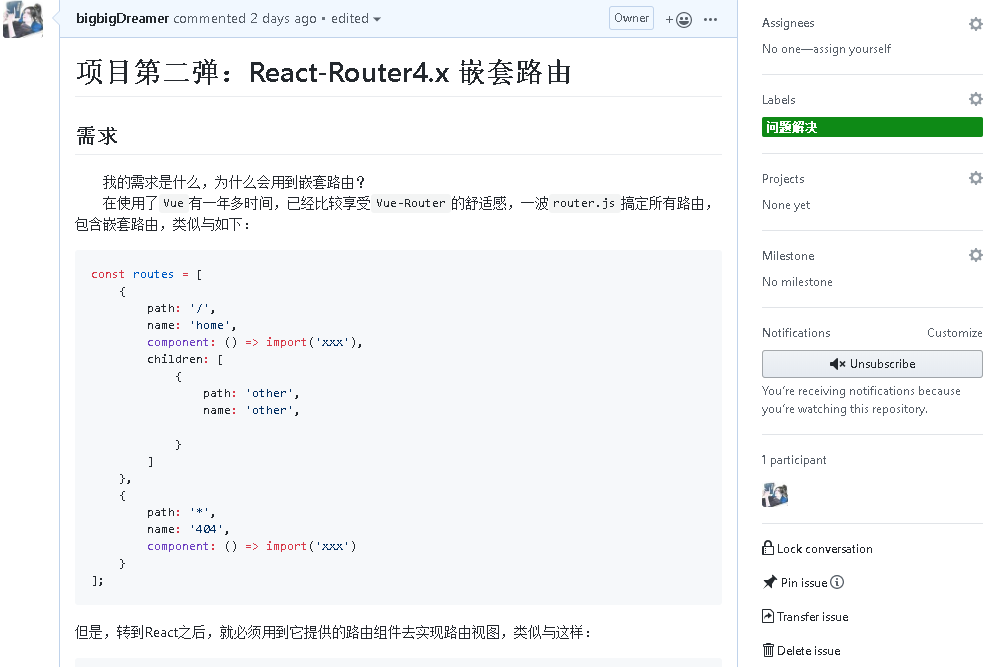Click the commenter avatar beside the comment

coord(23,19)
